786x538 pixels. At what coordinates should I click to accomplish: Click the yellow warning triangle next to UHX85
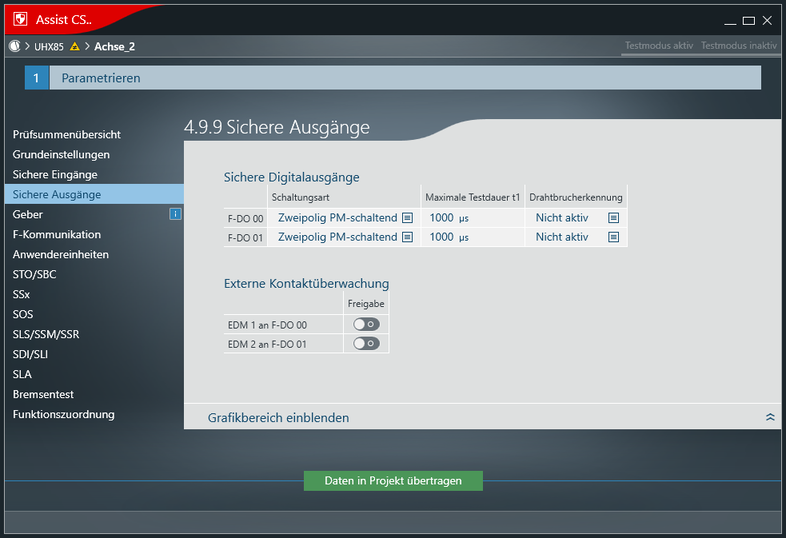coord(74,46)
